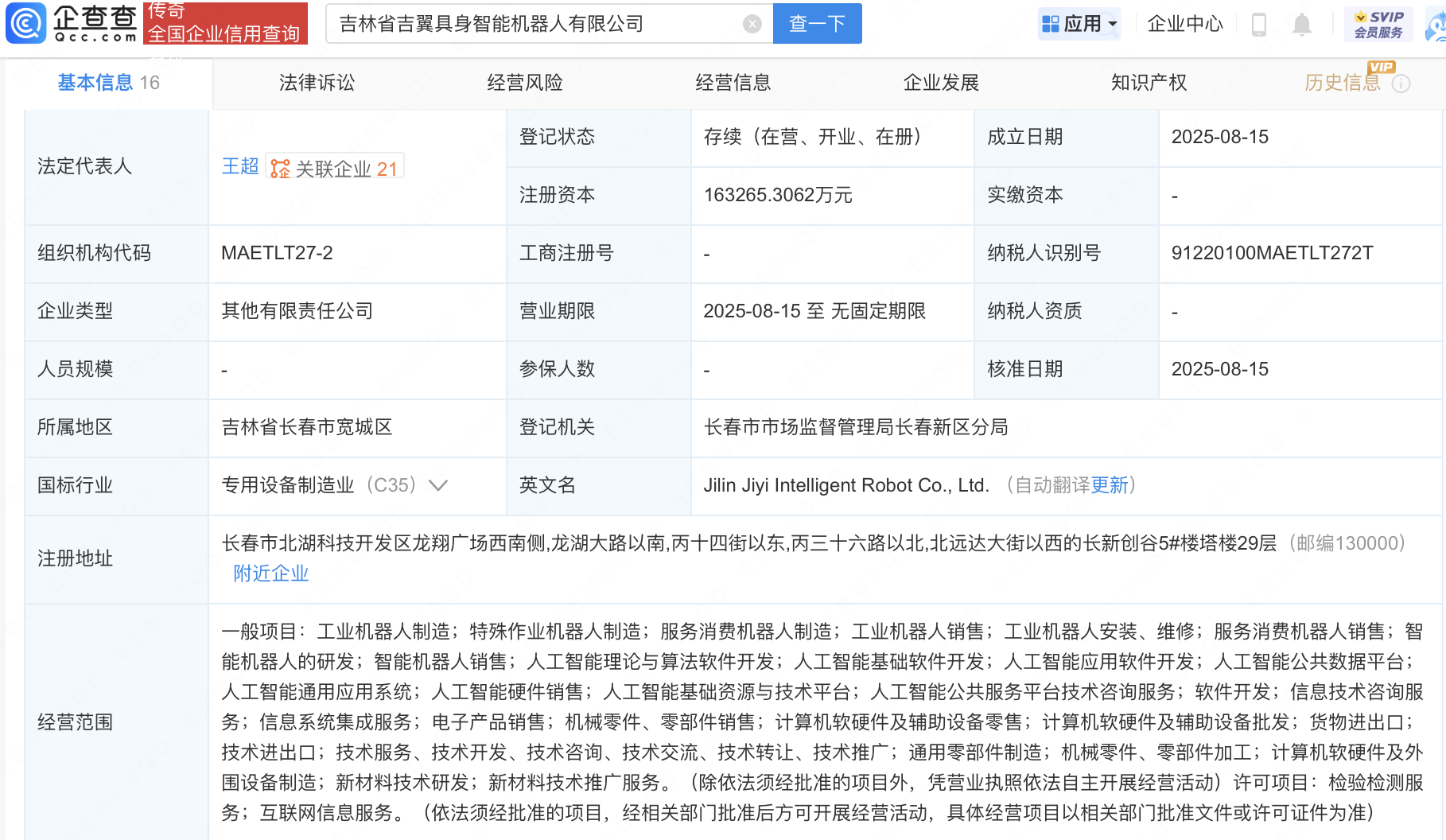Open the 历史信息 VIP tab

coord(1343,83)
